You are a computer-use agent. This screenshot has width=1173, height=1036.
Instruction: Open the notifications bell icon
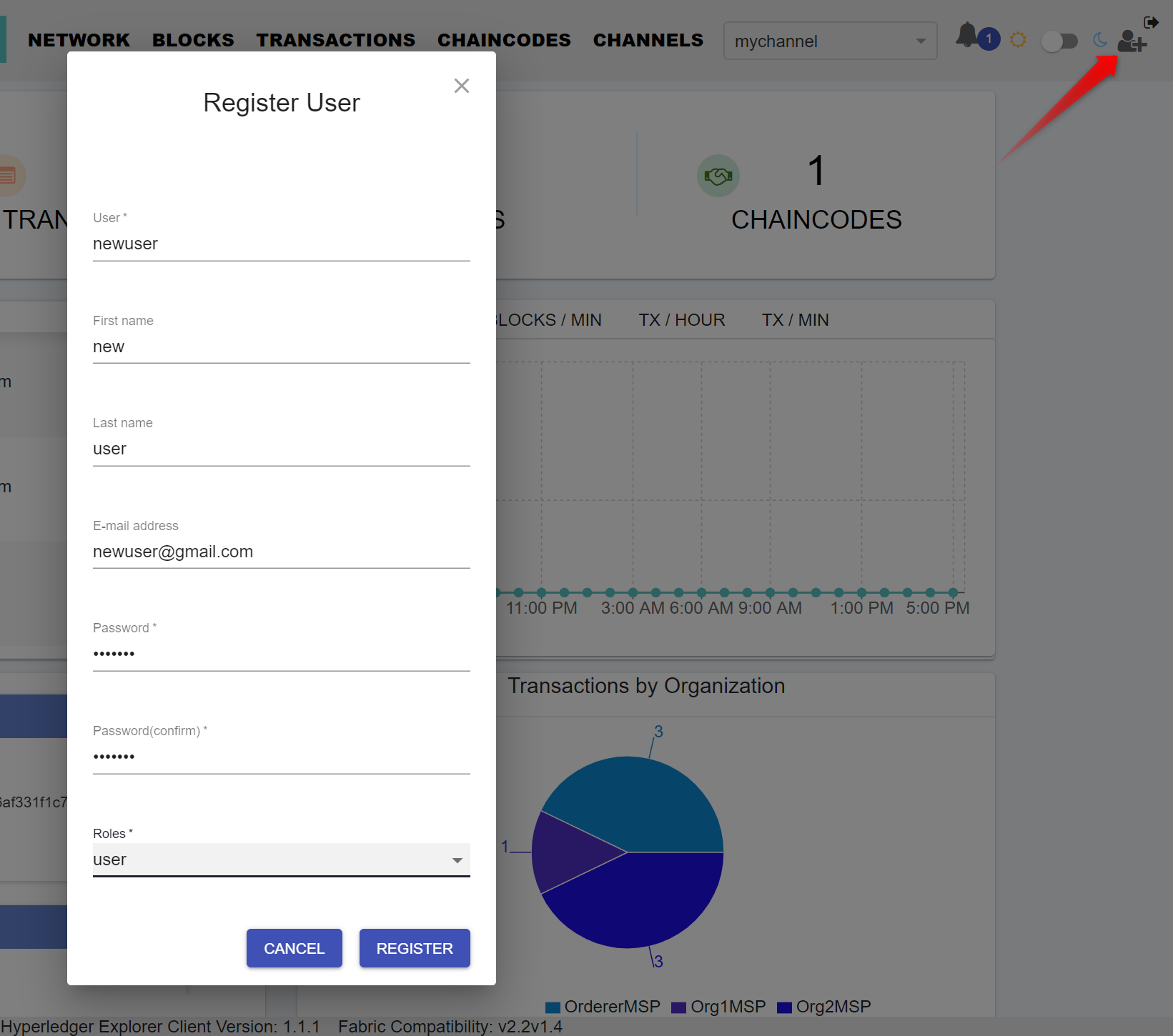pyautogui.click(x=967, y=35)
